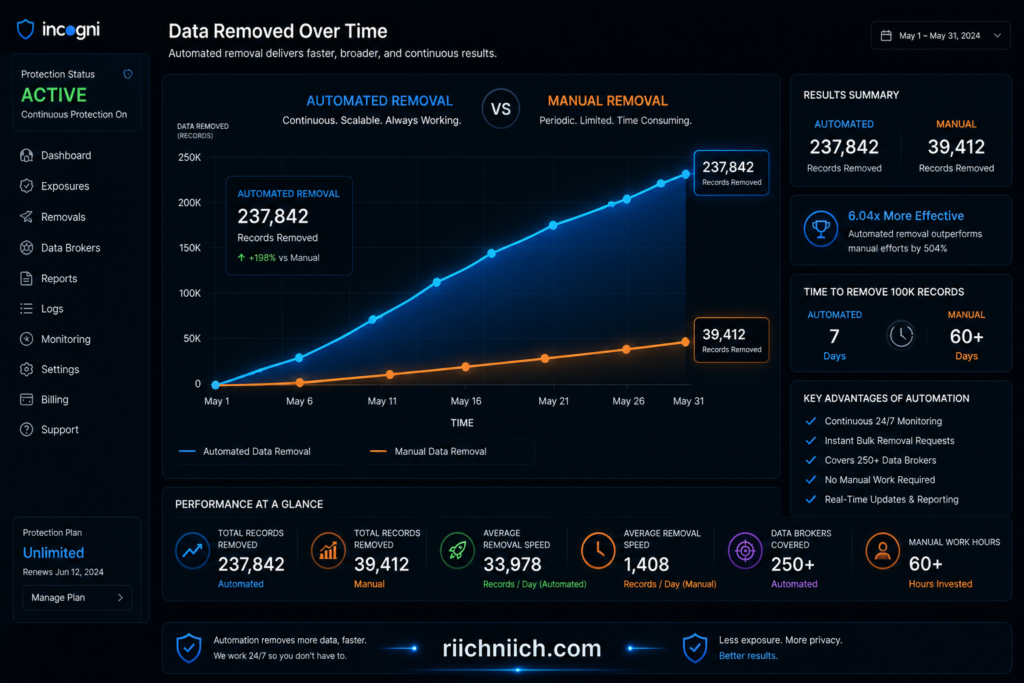This screenshot has width=1024, height=683.
Task: Click the ACTIVE protection status text
Action: point(54,95)
